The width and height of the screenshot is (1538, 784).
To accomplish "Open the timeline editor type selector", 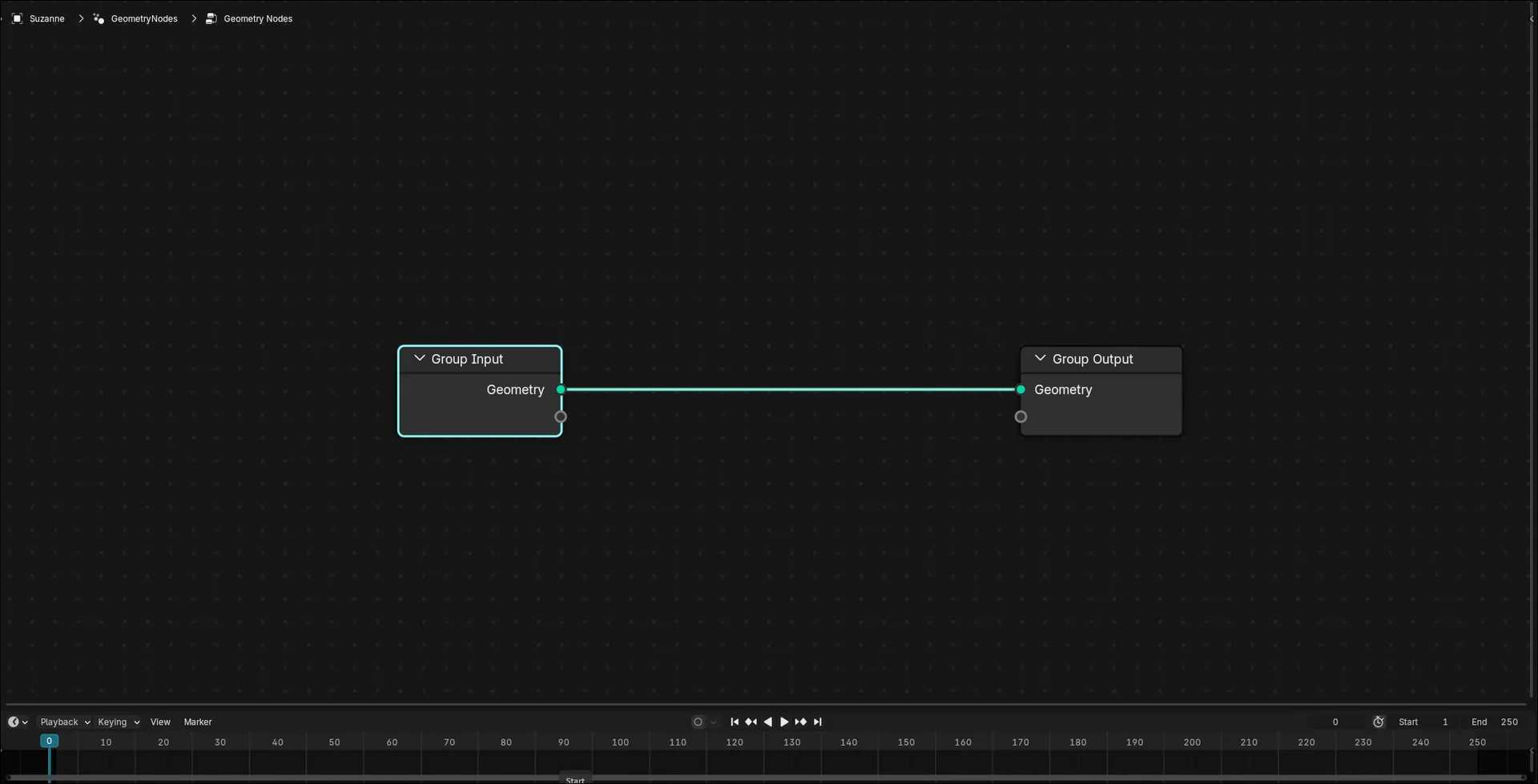I will (18, 722).
